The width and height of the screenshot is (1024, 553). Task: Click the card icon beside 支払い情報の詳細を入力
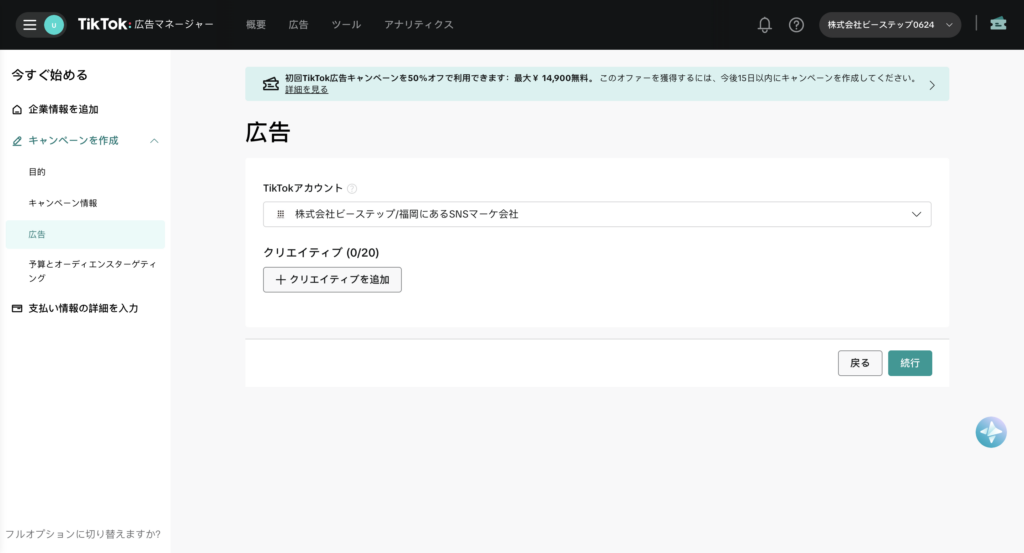17,308
